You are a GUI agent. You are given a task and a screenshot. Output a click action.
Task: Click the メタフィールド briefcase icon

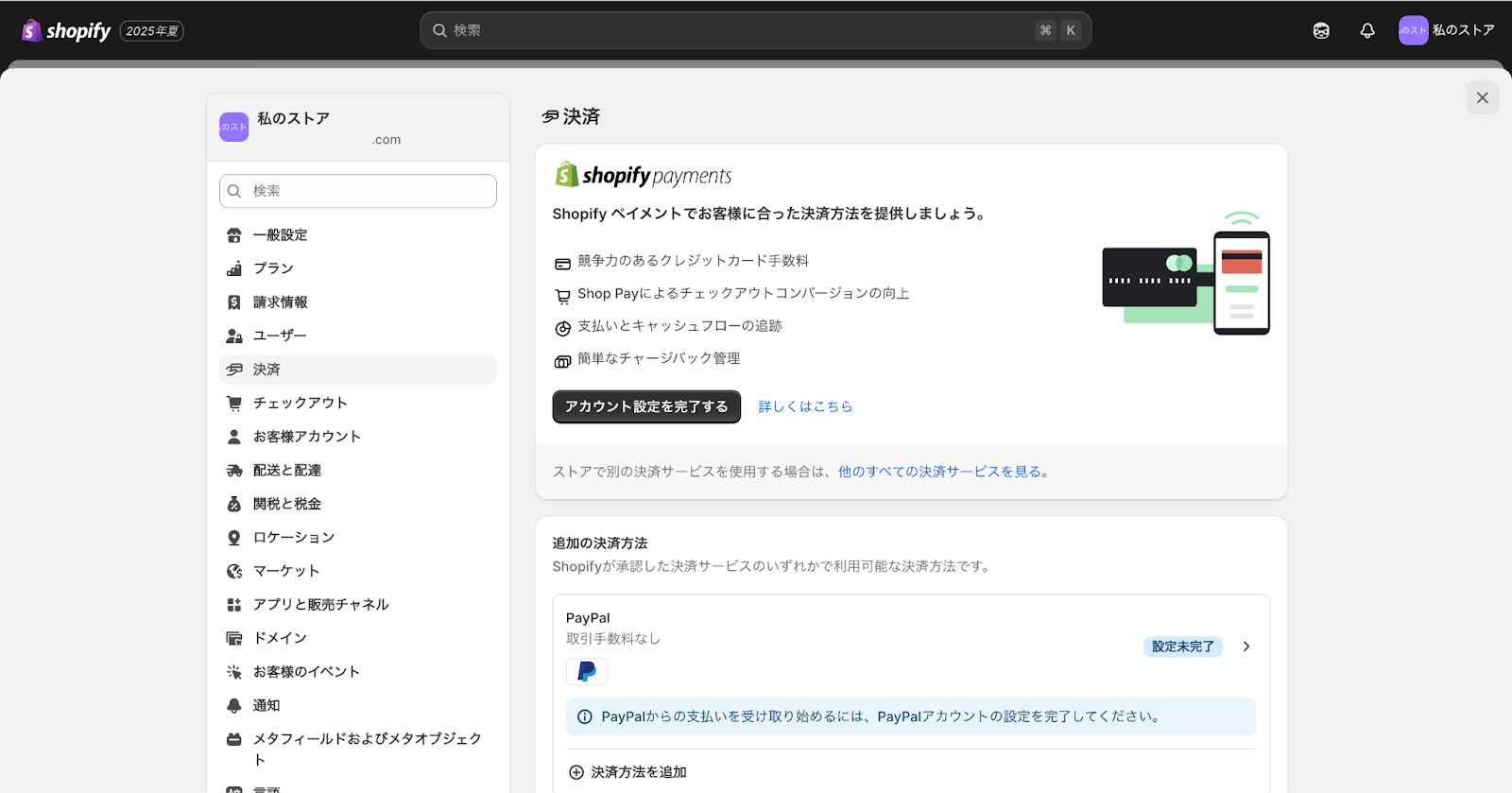coord(234,739)
